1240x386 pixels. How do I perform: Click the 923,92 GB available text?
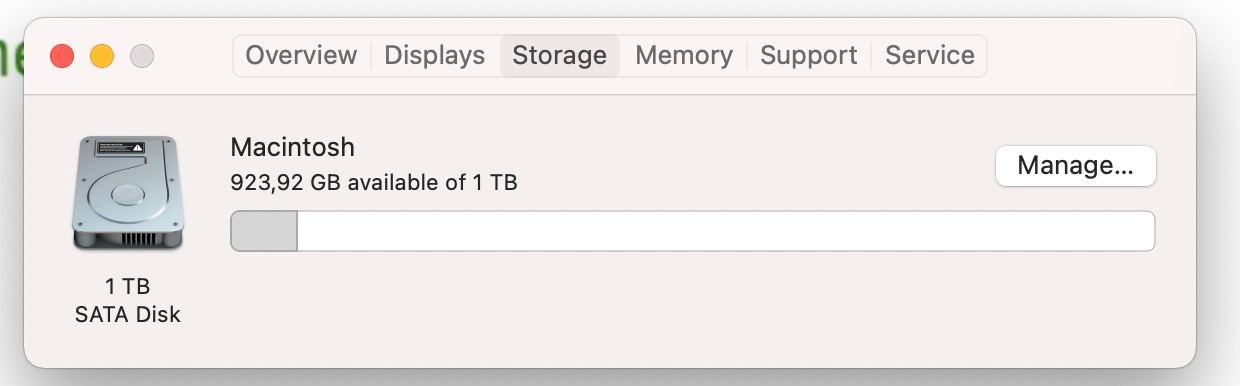point(373,184)
